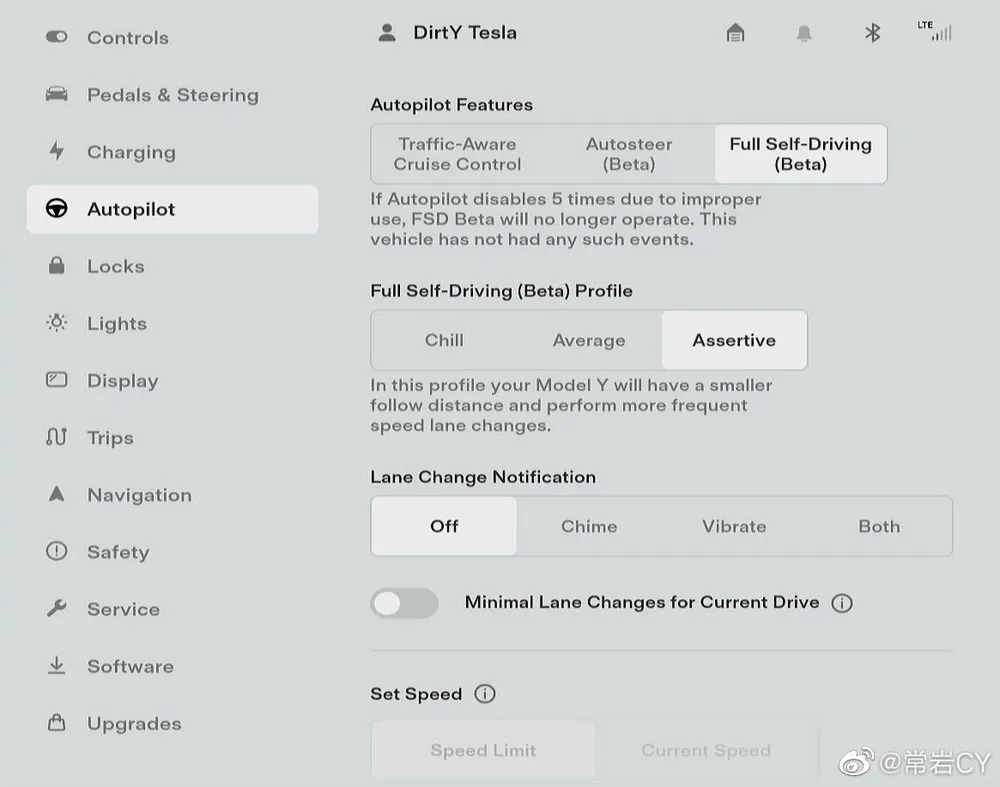Click the Navigation arrow icon

[x=57, y=494]
